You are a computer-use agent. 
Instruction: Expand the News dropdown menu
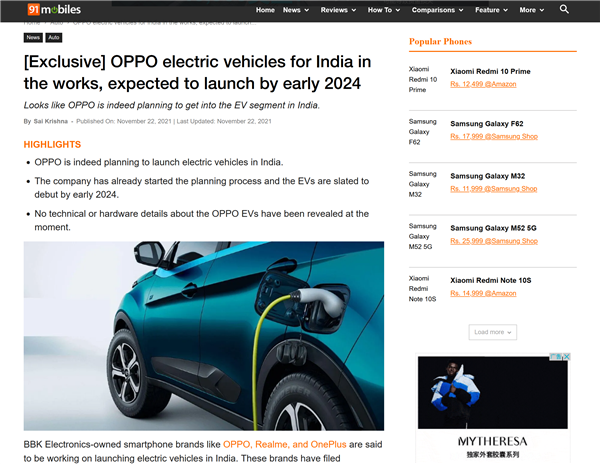295,10
